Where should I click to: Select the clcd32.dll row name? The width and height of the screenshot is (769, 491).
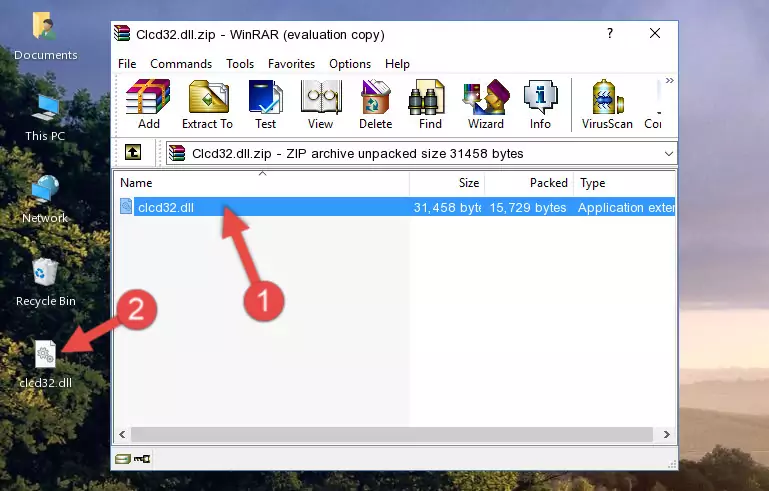point(166,207)
